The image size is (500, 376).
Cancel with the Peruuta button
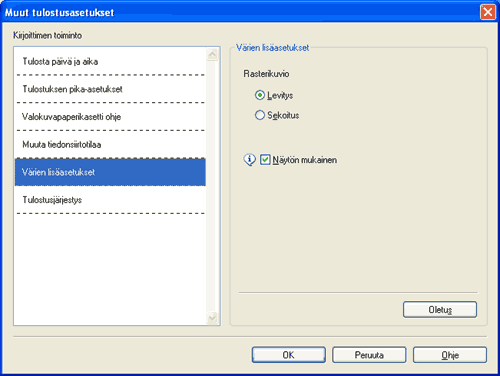[x=369, y=355]
